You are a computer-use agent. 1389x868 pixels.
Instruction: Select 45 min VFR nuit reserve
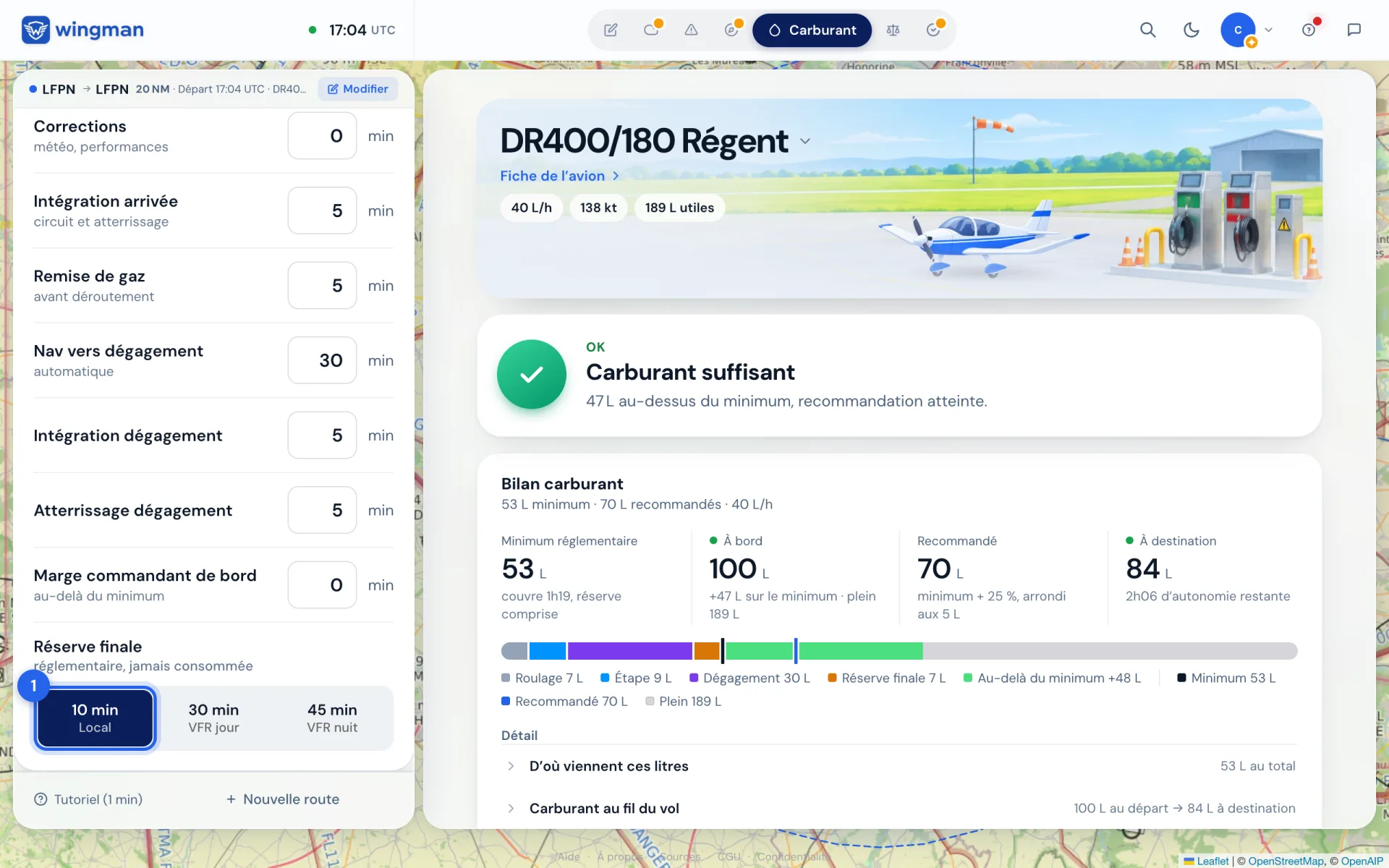click(332, 718)
